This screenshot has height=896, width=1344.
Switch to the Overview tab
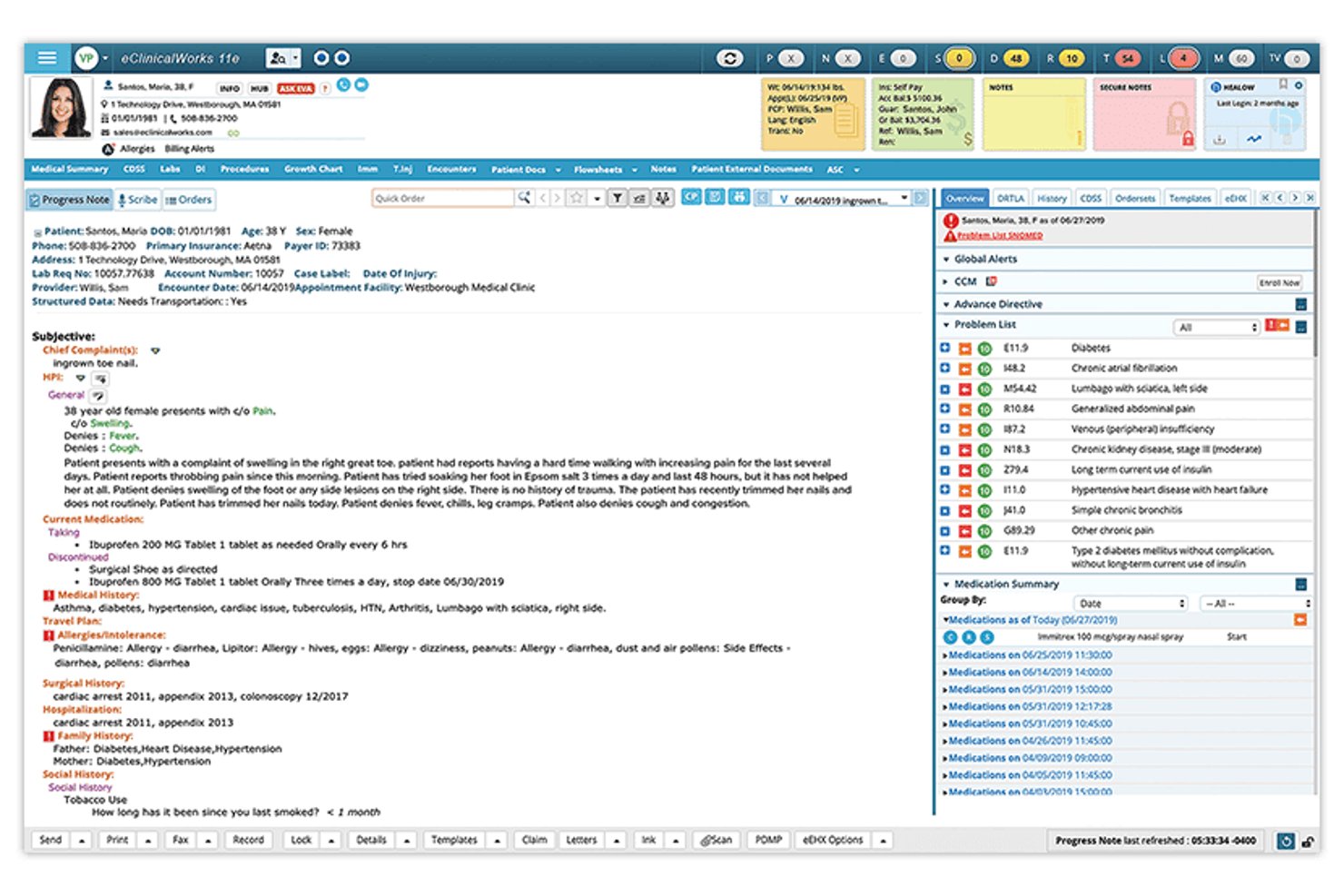coord(964,198)
